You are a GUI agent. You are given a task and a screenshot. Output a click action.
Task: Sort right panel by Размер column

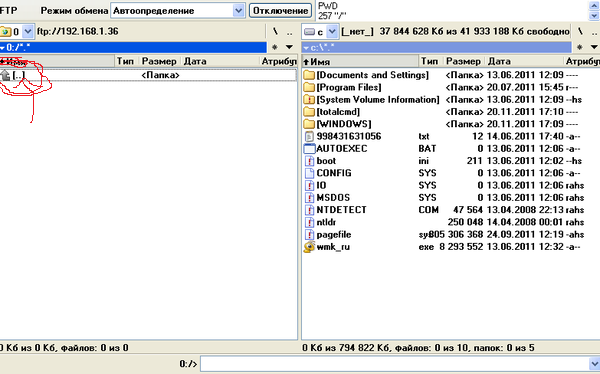point(463,61)
